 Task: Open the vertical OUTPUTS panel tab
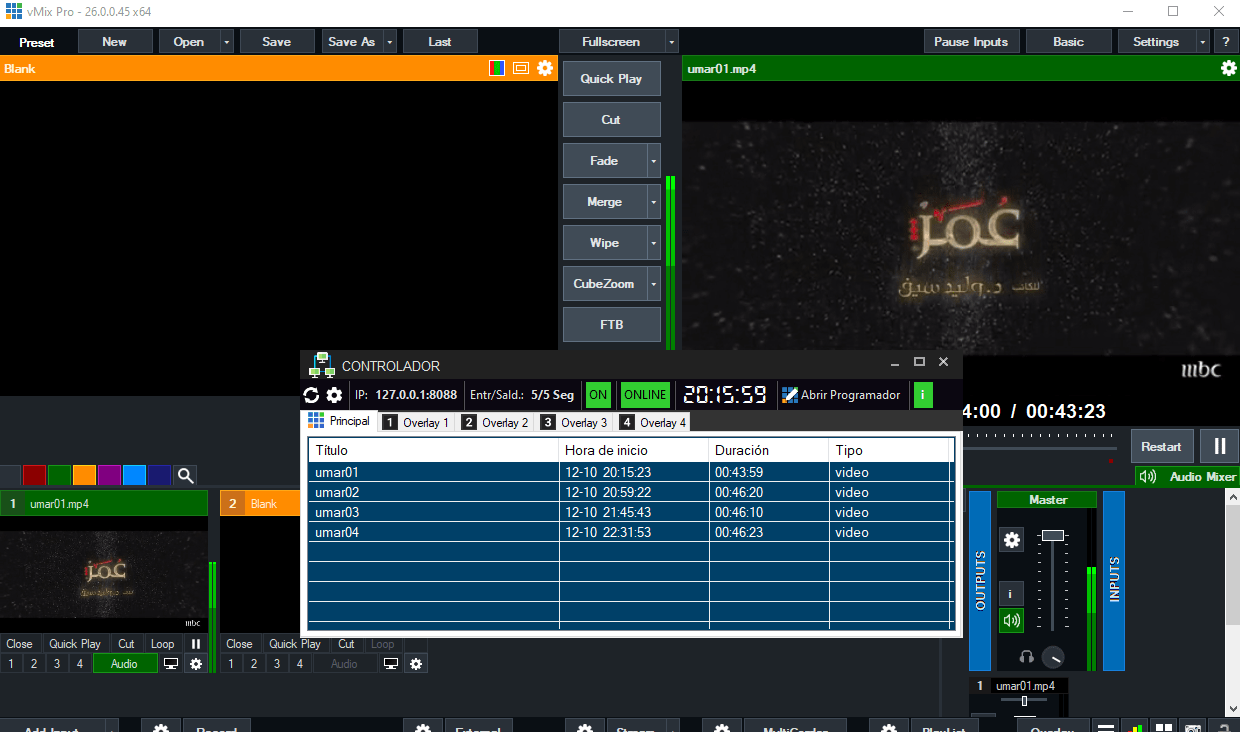[x=980, y=580]
